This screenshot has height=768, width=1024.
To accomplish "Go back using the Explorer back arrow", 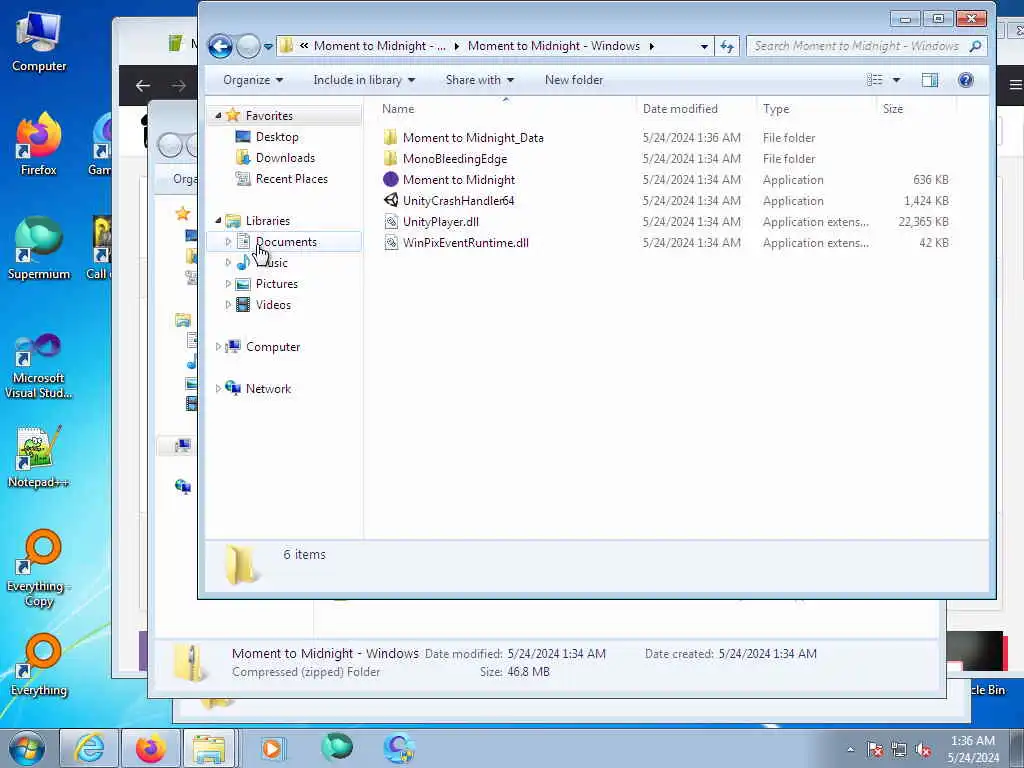I will (220, 46).
